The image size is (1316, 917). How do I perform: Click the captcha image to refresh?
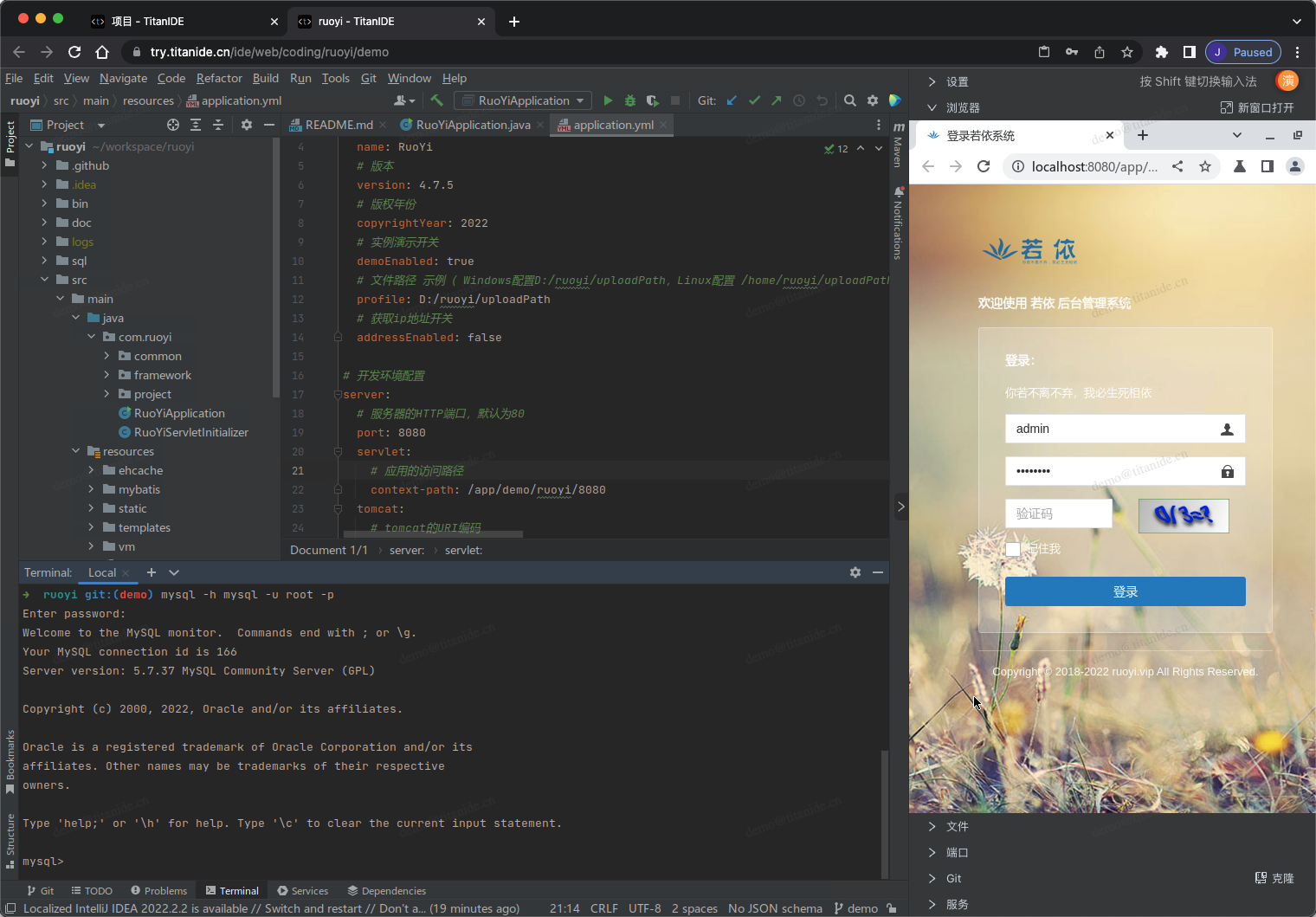tap(1183, 516)
